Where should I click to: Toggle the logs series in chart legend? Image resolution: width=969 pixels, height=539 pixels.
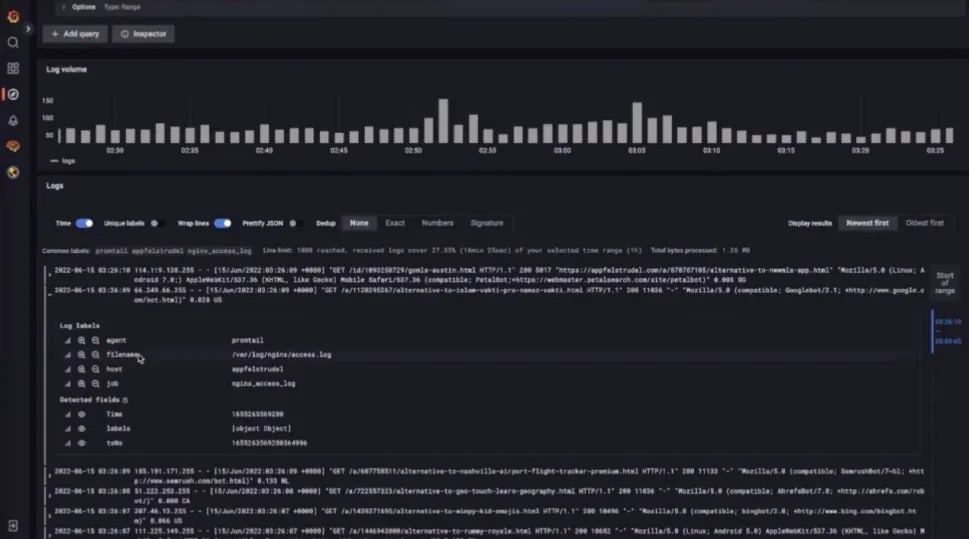tap(62, 161)
